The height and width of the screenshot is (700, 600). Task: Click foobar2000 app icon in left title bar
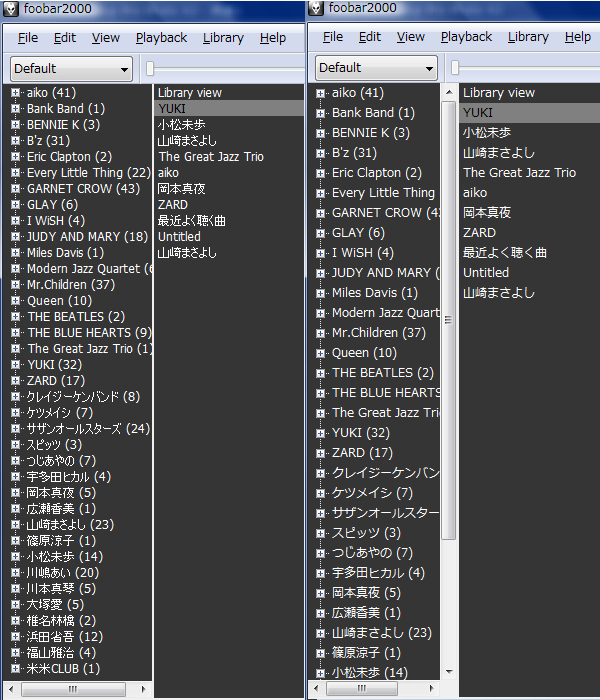11,9
